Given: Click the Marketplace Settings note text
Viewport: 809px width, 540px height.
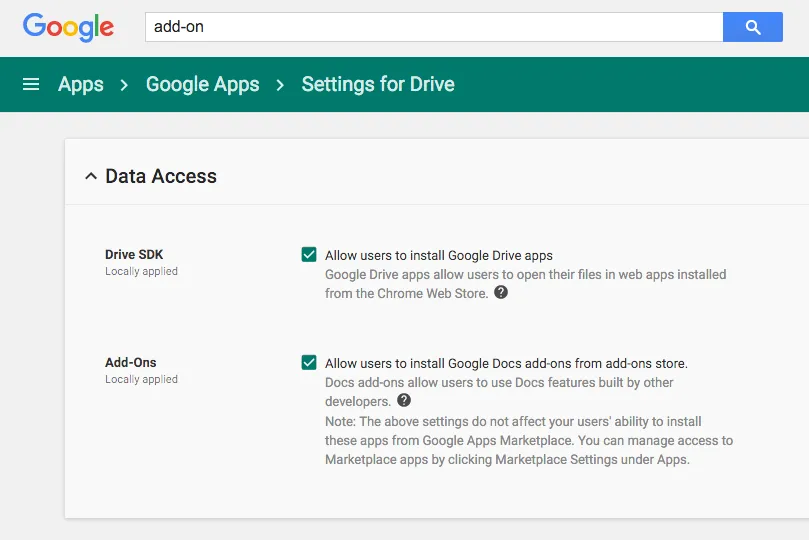Looking at the screenshot, I should [x=529, y=440].
